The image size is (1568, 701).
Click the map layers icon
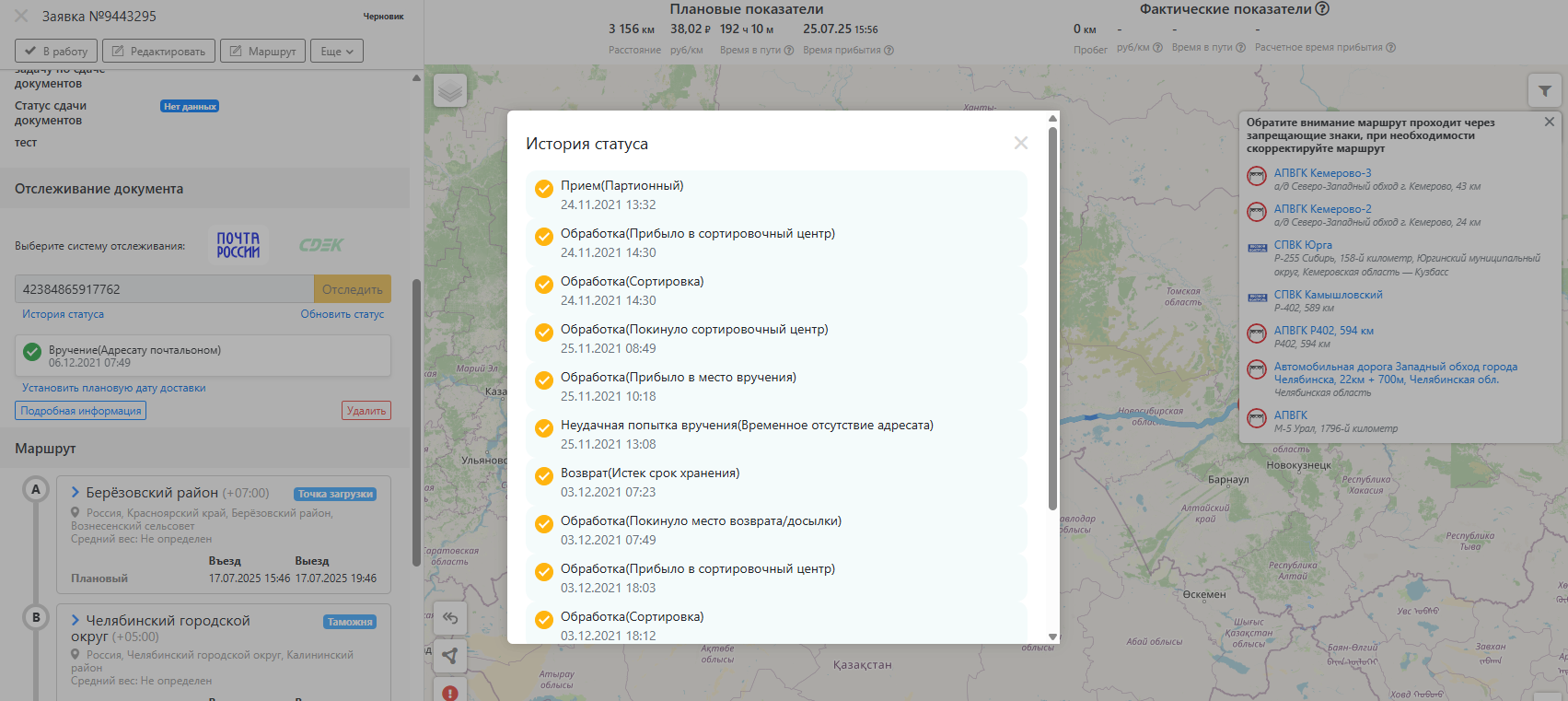450,90
